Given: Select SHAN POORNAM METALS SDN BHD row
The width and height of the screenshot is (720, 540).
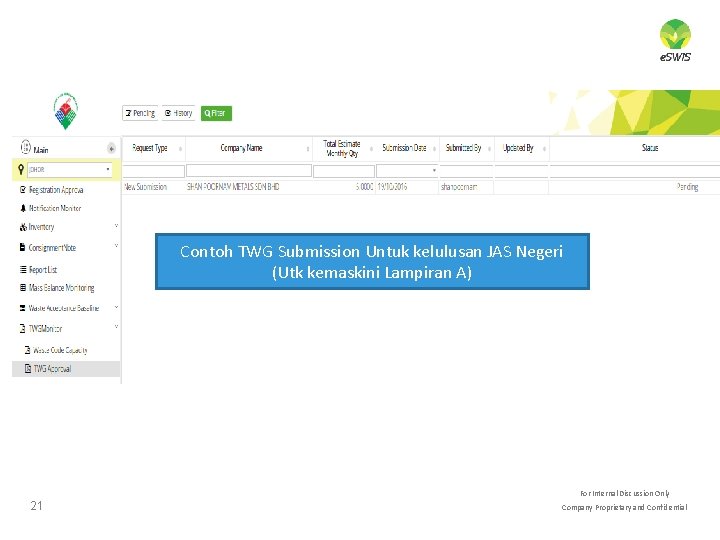Looking at the screenshot, I should click(233, 187).
